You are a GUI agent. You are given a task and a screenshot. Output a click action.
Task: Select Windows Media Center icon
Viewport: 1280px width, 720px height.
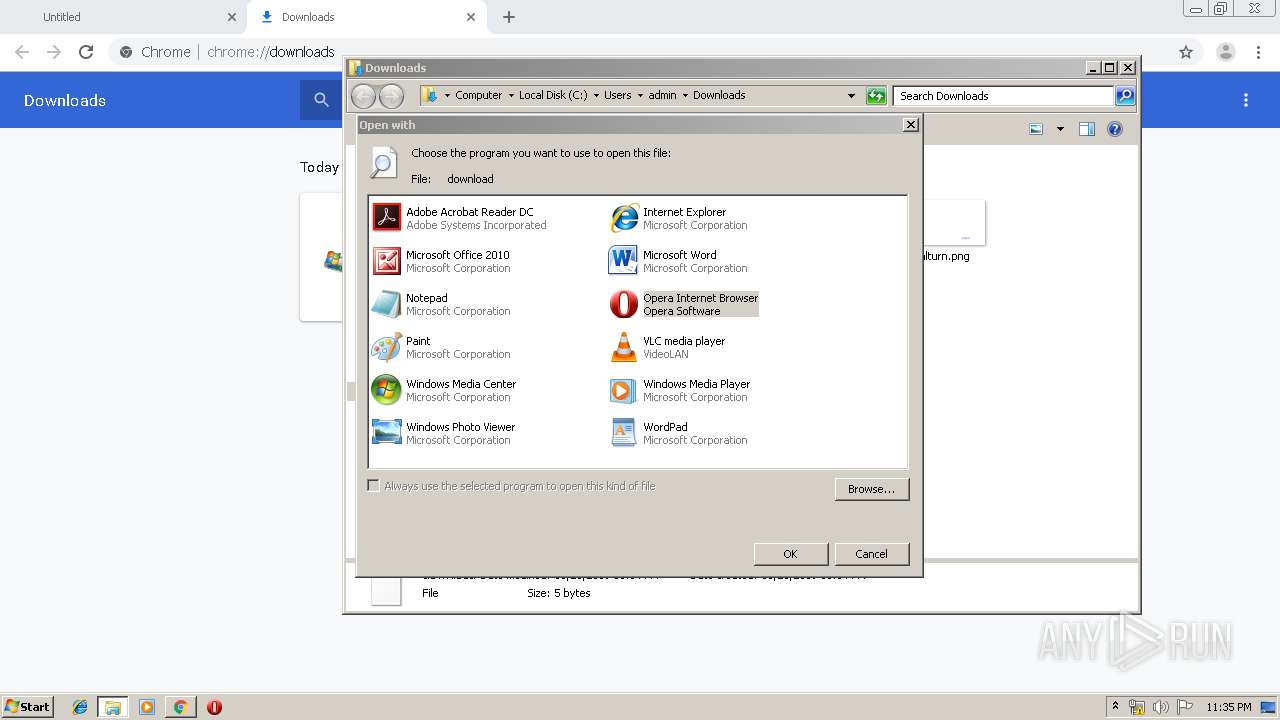386,389
